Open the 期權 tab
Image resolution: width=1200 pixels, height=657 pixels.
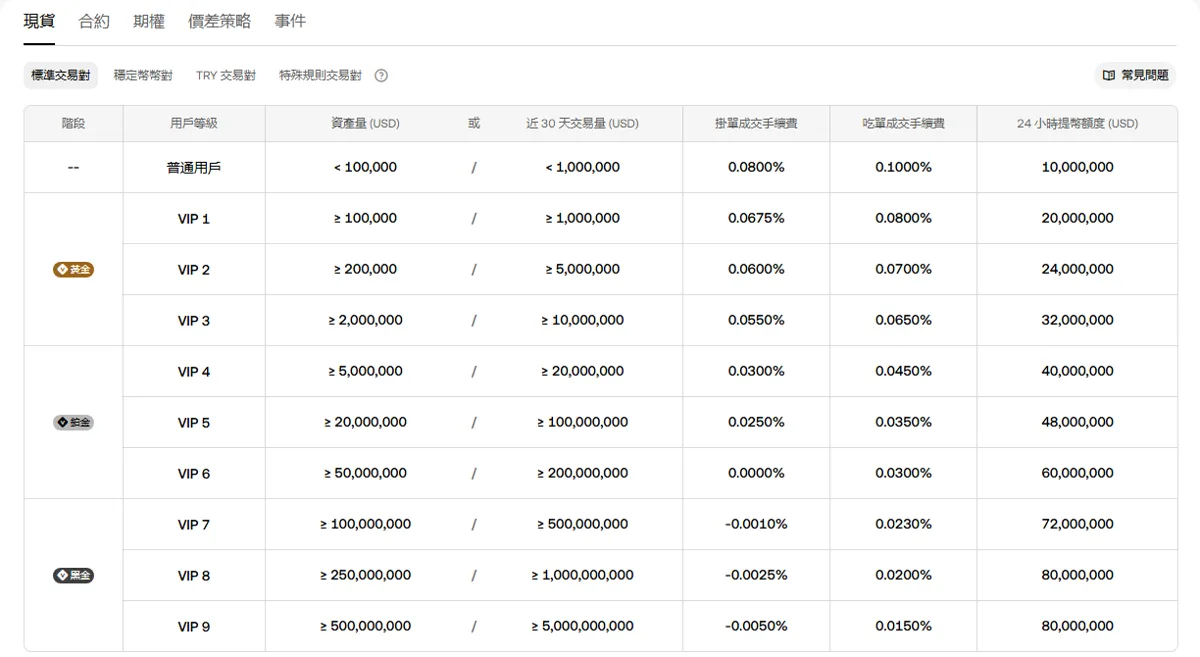pos(149,21)
